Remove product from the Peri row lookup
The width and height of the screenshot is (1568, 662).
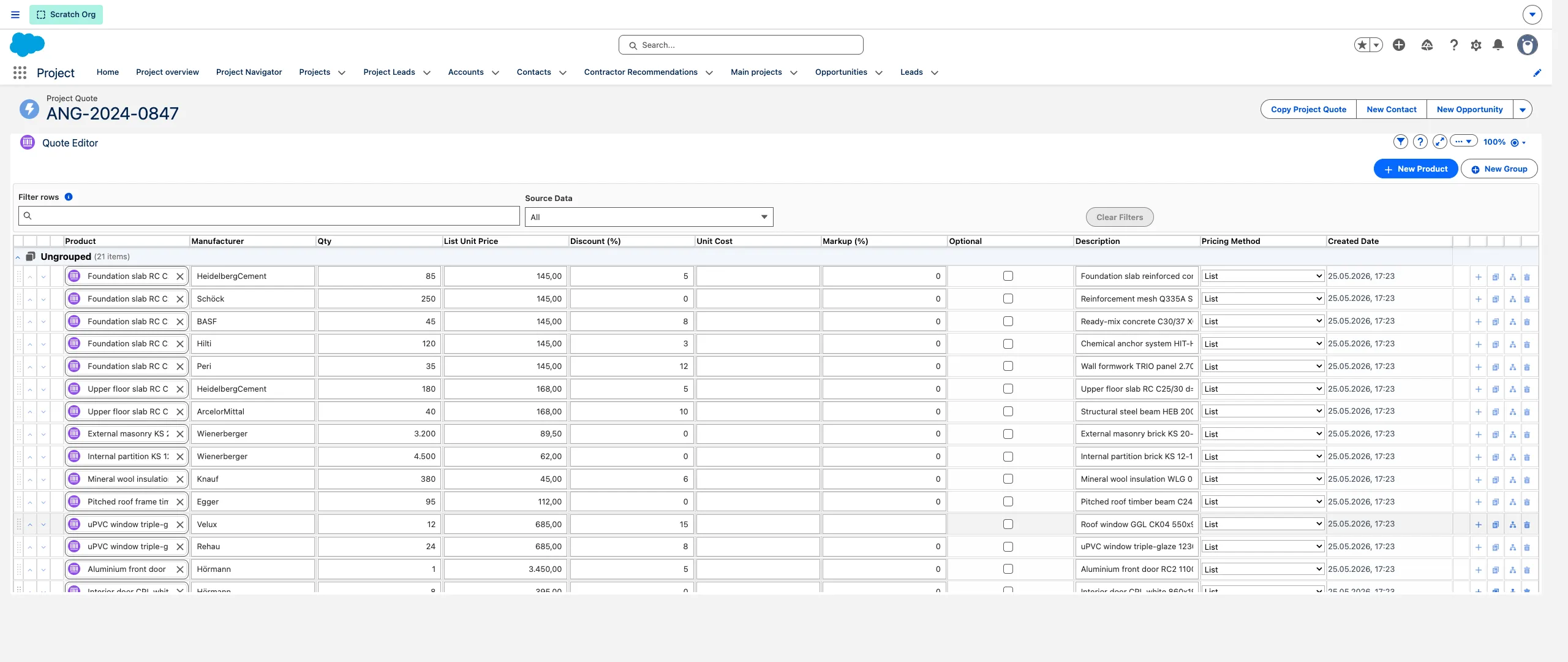coord(180,367)
